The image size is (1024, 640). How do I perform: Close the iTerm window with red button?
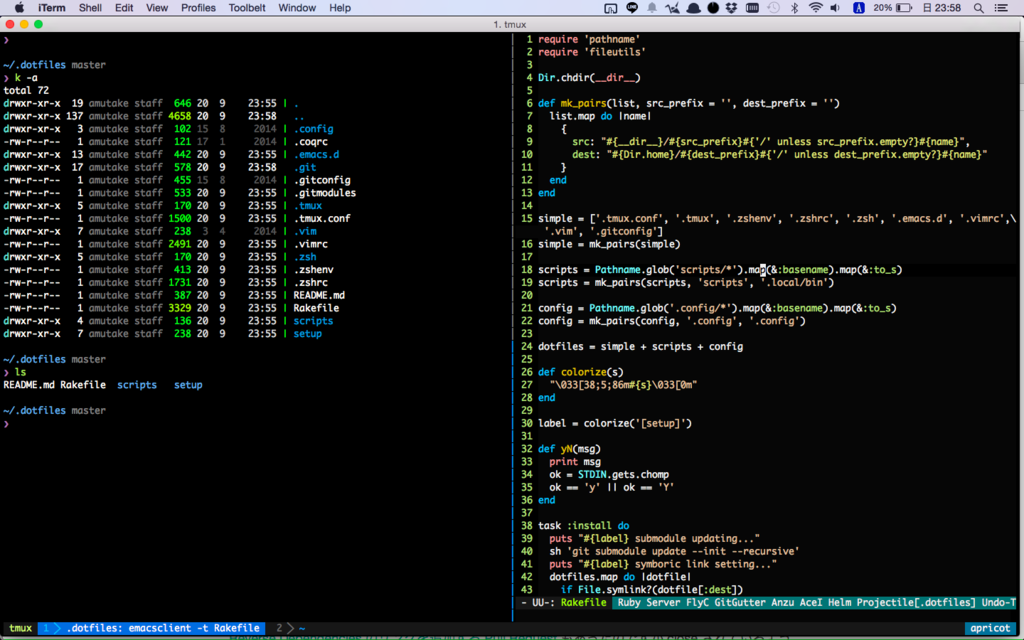[x=10, y=24]
